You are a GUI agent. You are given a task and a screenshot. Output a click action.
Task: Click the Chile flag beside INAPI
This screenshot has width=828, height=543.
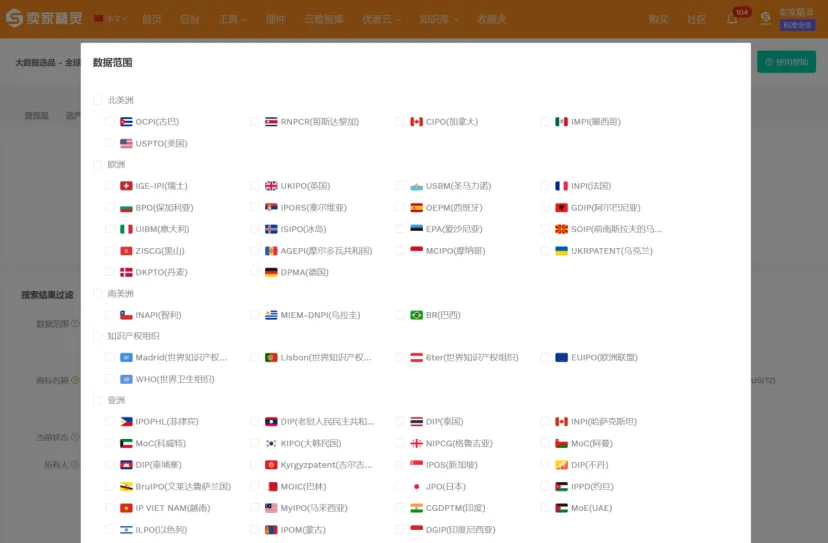[x=126, y=315]
